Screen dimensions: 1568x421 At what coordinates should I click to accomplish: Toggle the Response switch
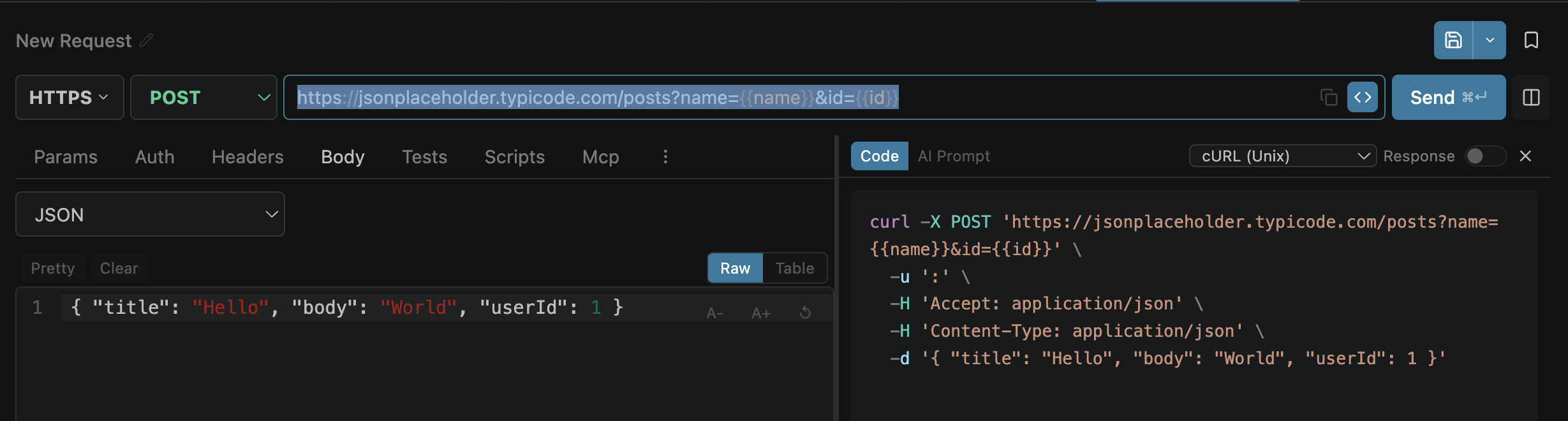[1485, 156]
